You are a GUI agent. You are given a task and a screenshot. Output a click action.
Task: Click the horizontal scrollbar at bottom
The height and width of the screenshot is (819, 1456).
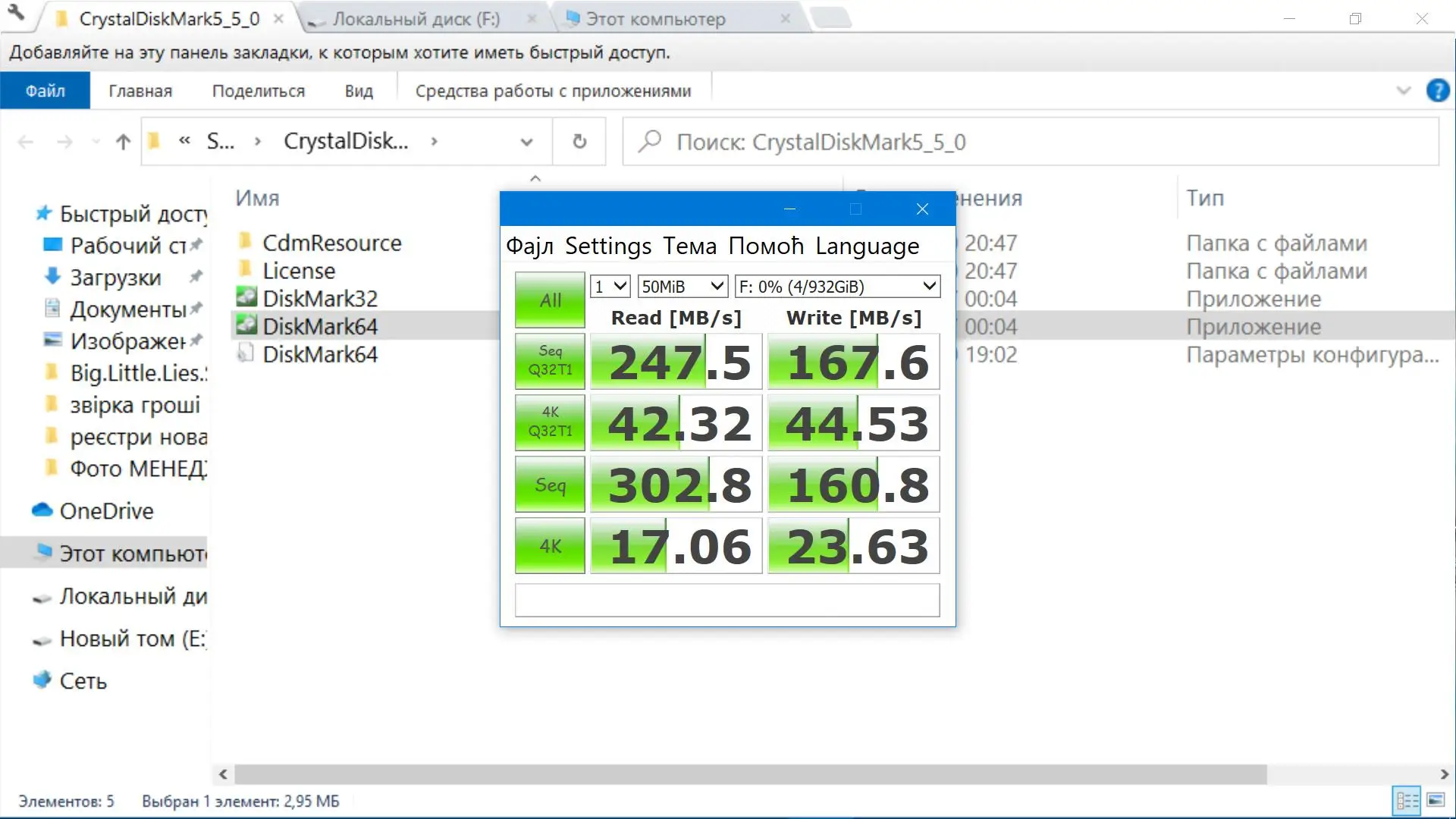tap(749, 774)
